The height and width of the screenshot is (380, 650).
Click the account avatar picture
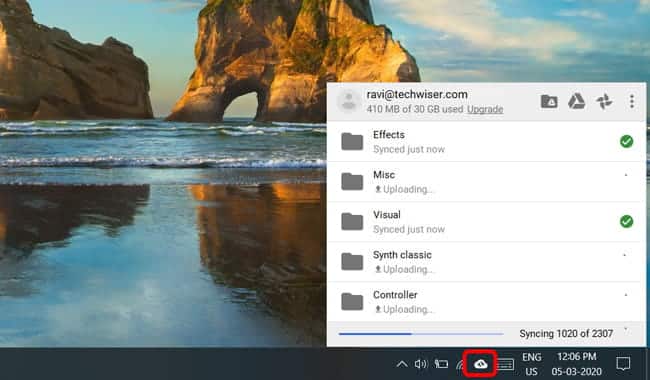348,101
